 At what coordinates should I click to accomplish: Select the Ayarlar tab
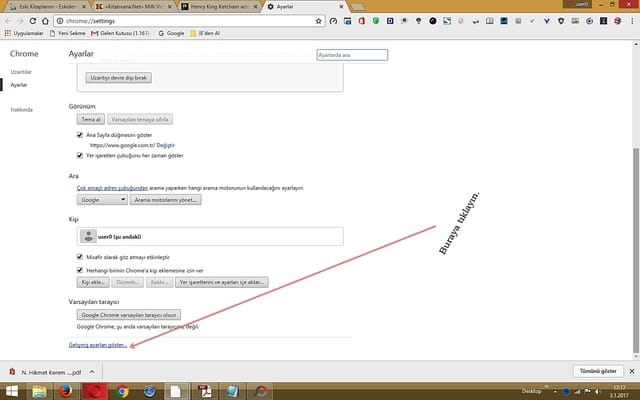(x=305, y=7)
